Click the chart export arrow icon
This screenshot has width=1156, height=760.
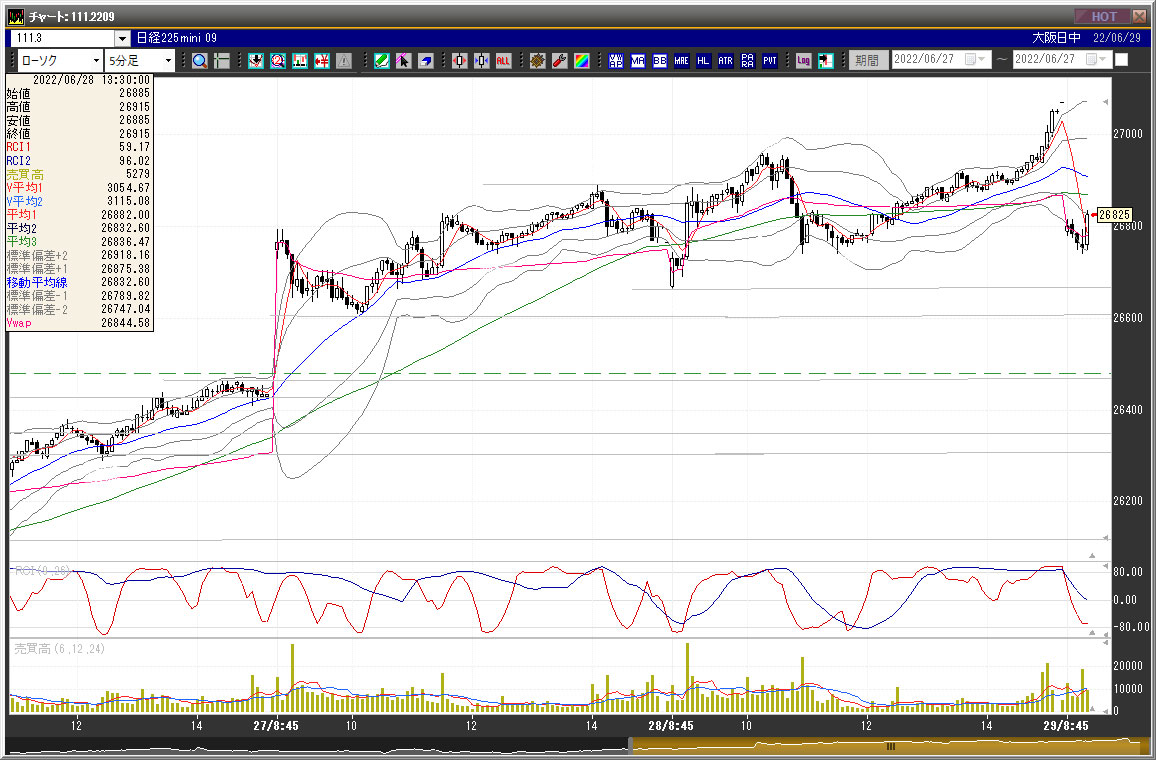(x=826, y=60)
